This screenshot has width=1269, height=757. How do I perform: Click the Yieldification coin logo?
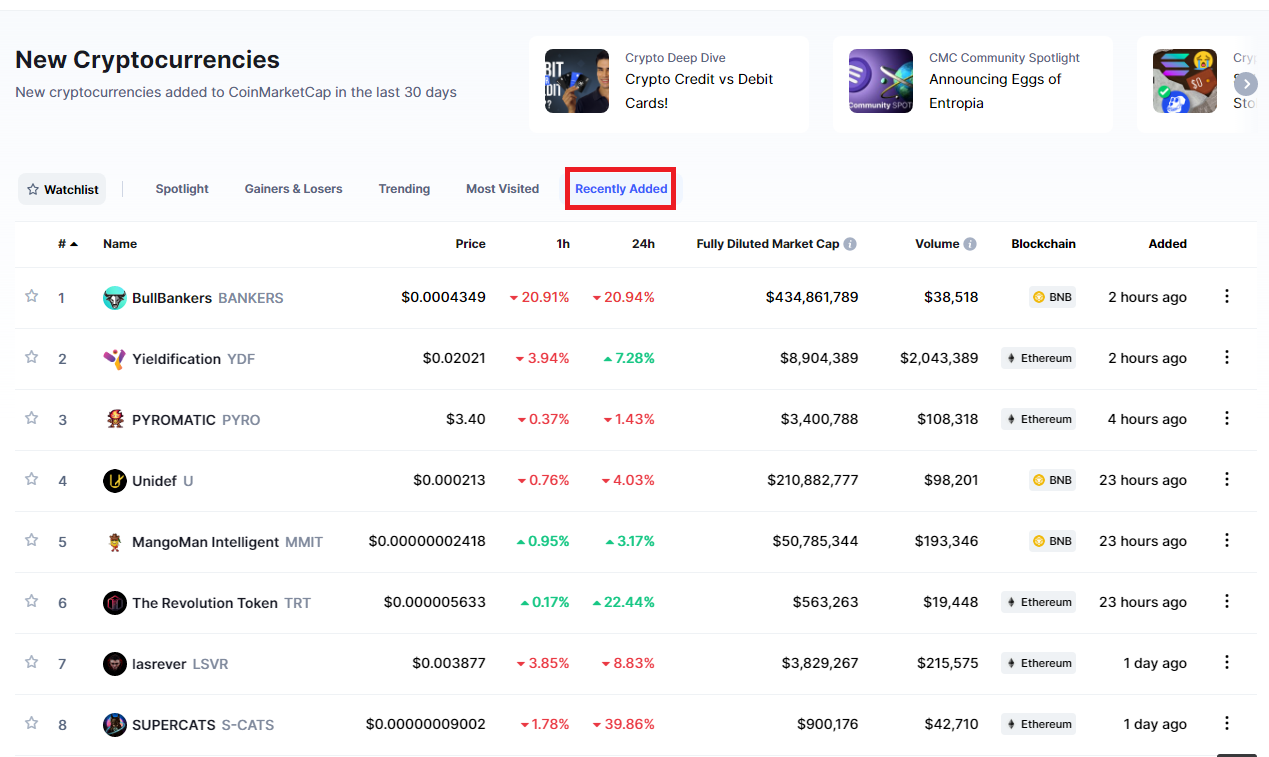pos(115,359)
